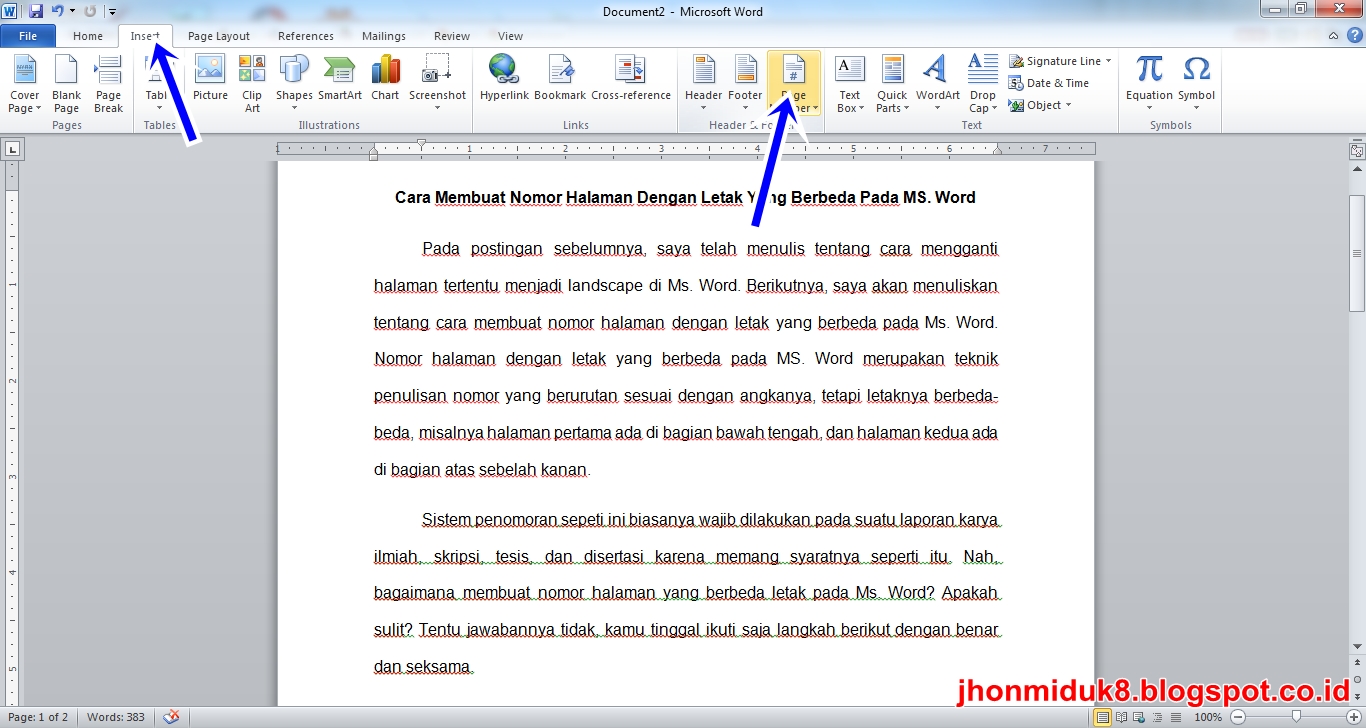Insert a Chart
Screen dimensions: 1366x728
pos(385,78)
